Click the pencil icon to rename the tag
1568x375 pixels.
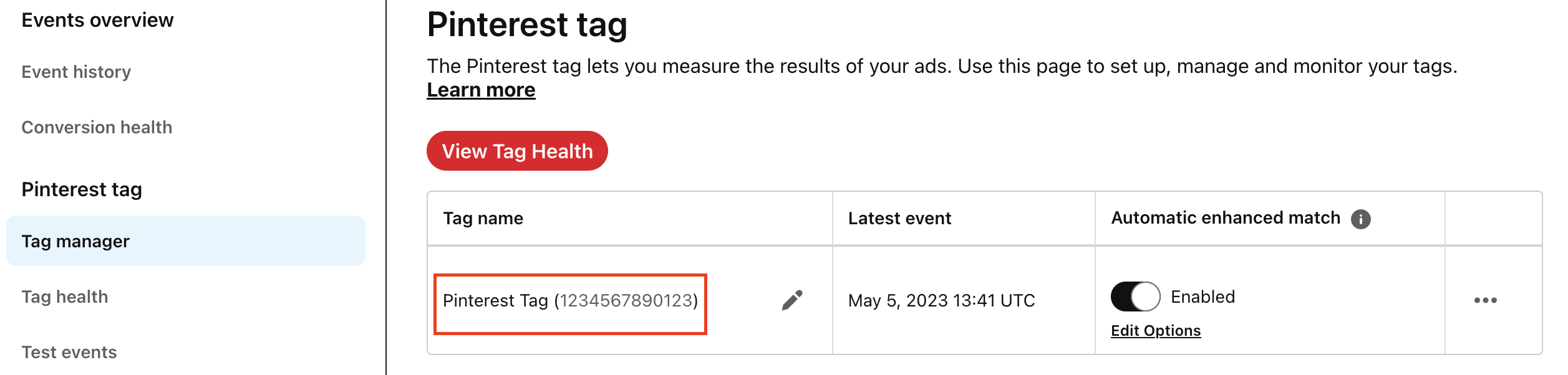[x=792, y=300]
